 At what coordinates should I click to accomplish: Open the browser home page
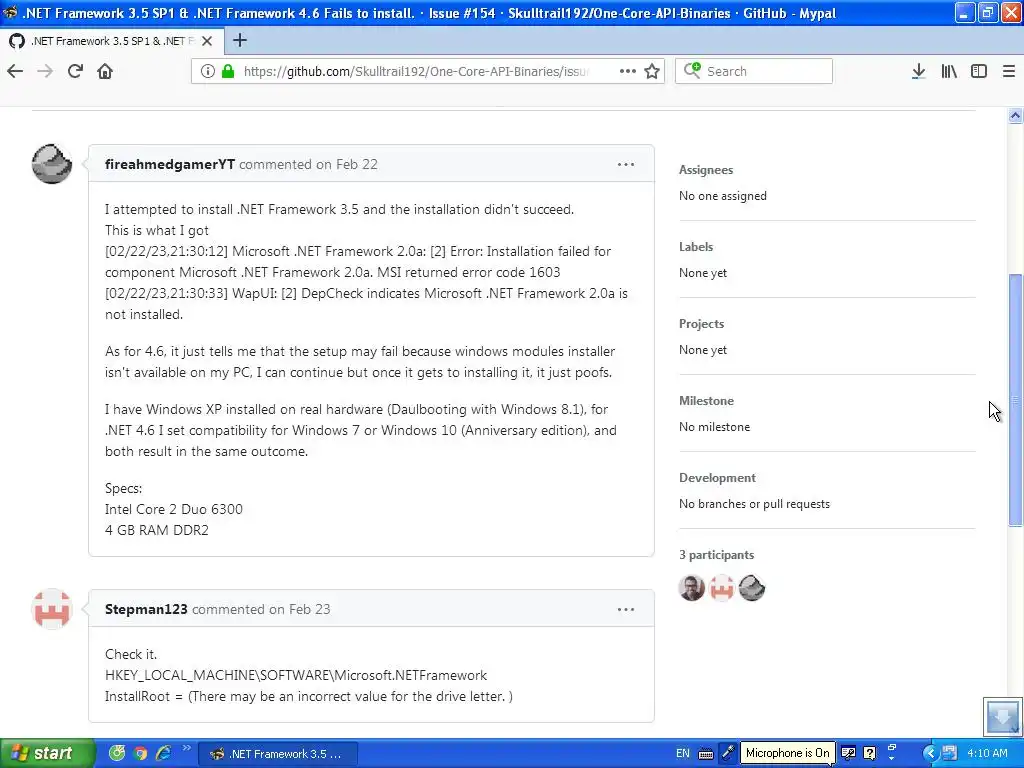pos(105,71)
